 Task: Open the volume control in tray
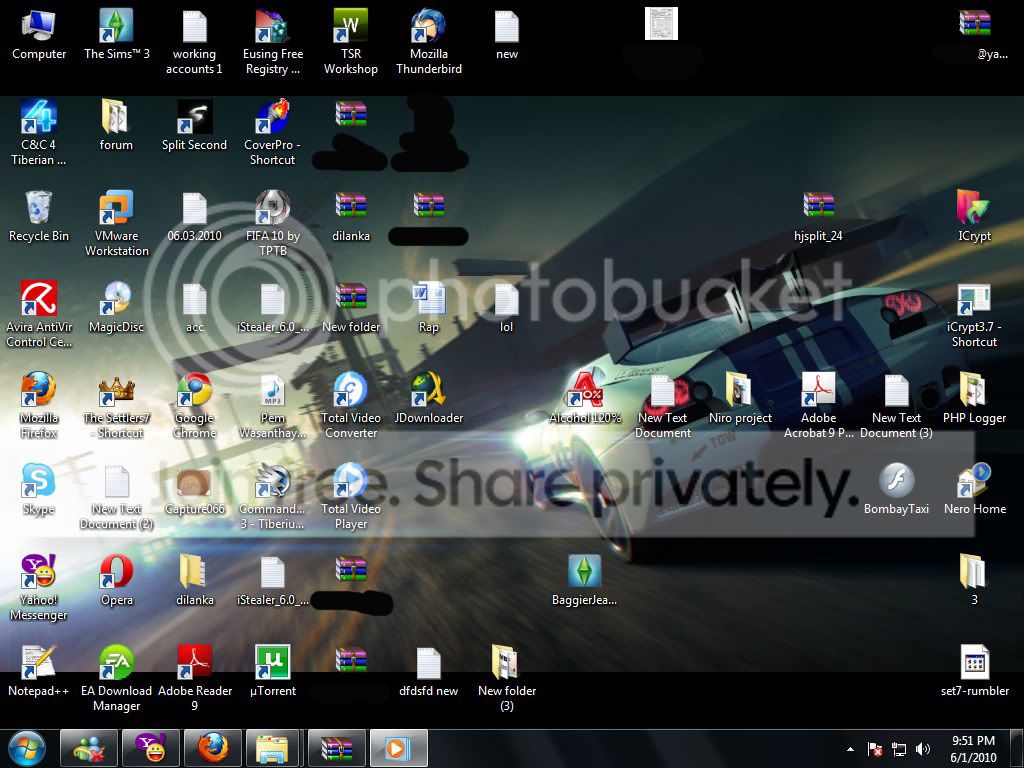coord(923,749)
